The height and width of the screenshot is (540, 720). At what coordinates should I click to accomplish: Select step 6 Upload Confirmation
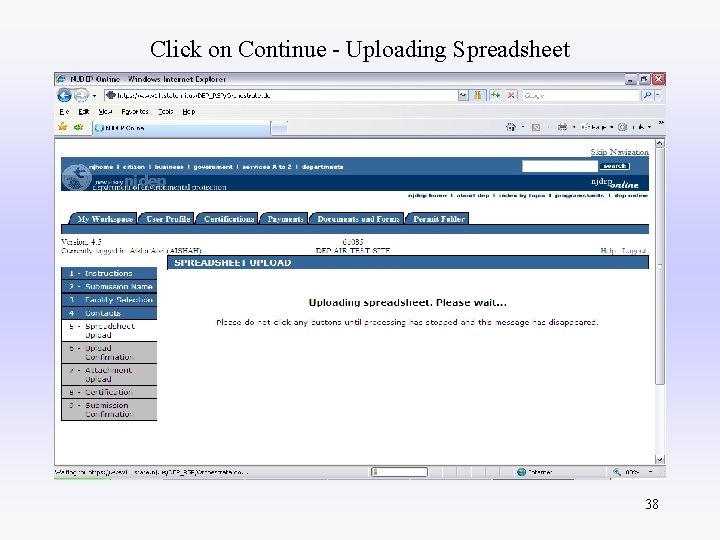click(109, 353)
